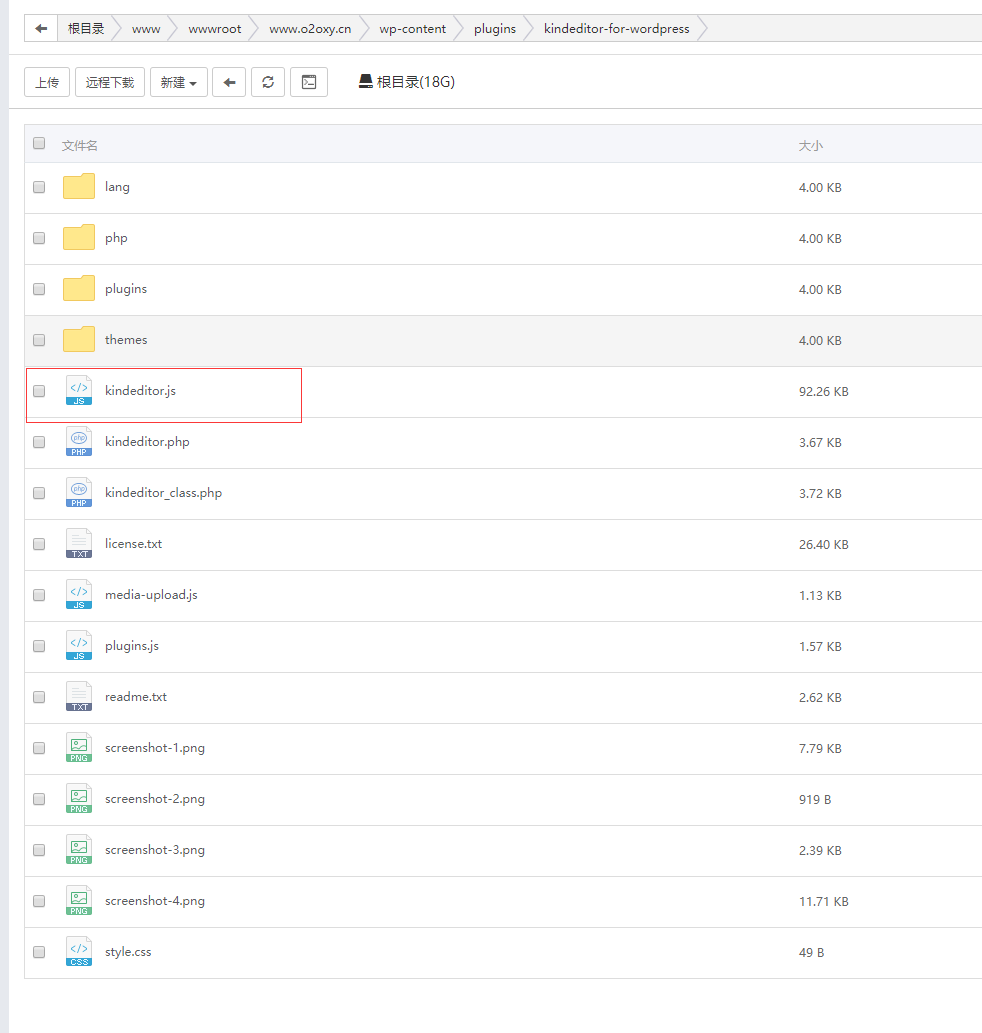
Task: Click the toolbar back arrow button
Action: (x=229, y=82)
